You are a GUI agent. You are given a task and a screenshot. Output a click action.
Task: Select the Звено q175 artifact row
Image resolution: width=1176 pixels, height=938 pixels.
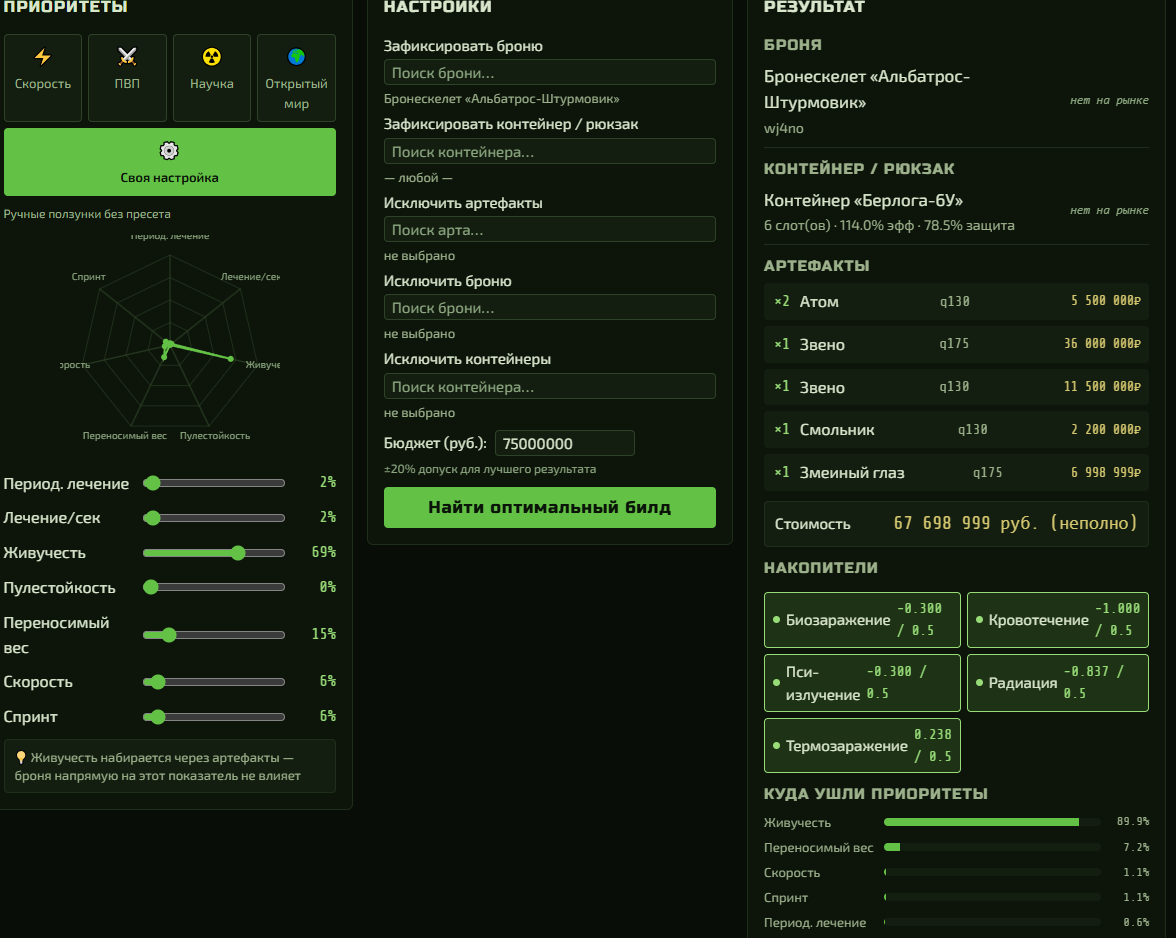click(x=956, y=344)
